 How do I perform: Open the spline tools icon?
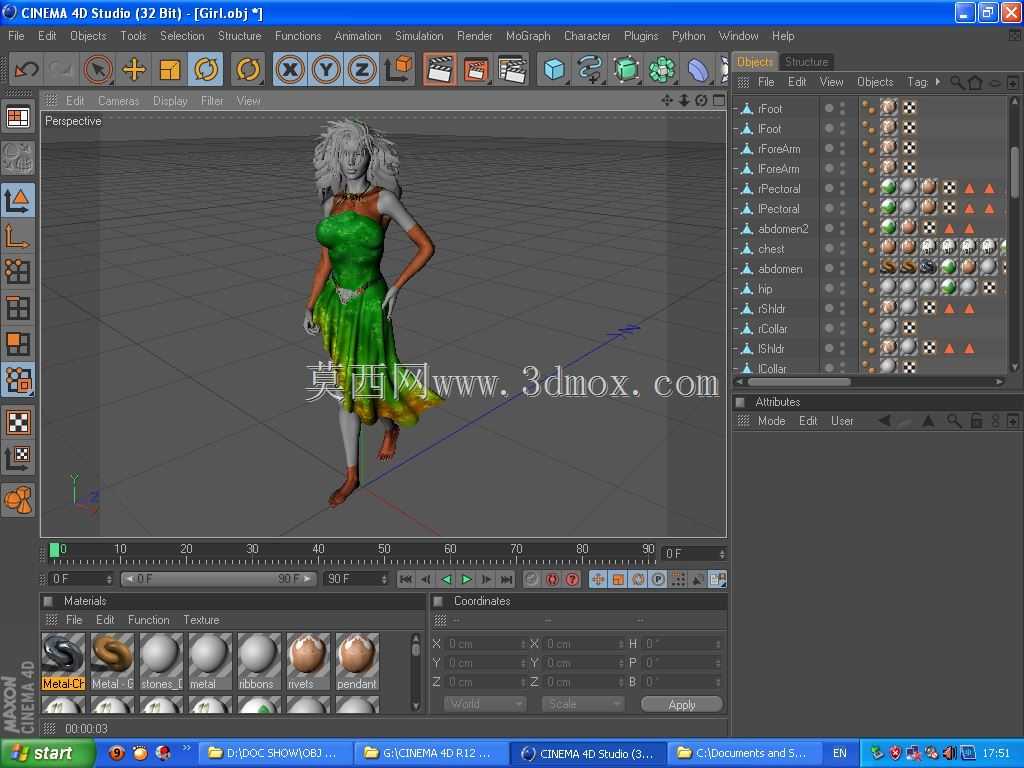click(x=590, y=69)
